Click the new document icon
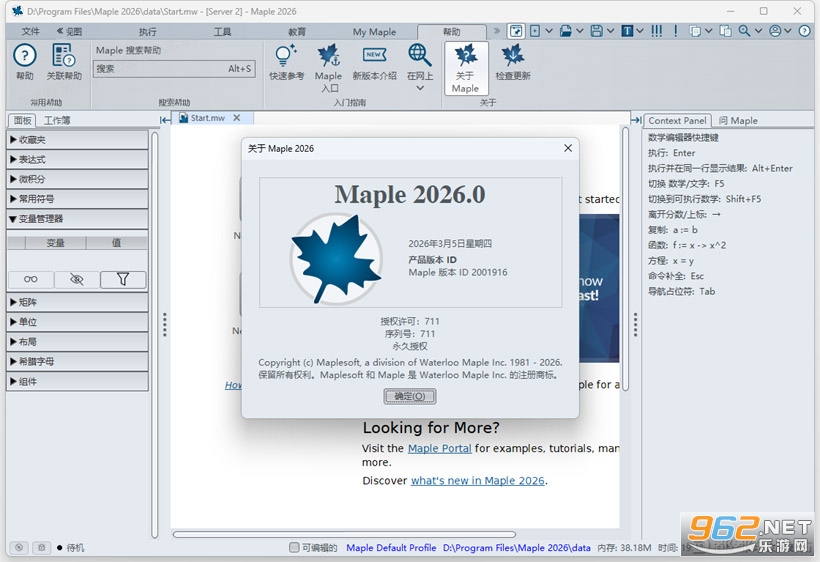820x562 pixels. [x=534, y=31]
